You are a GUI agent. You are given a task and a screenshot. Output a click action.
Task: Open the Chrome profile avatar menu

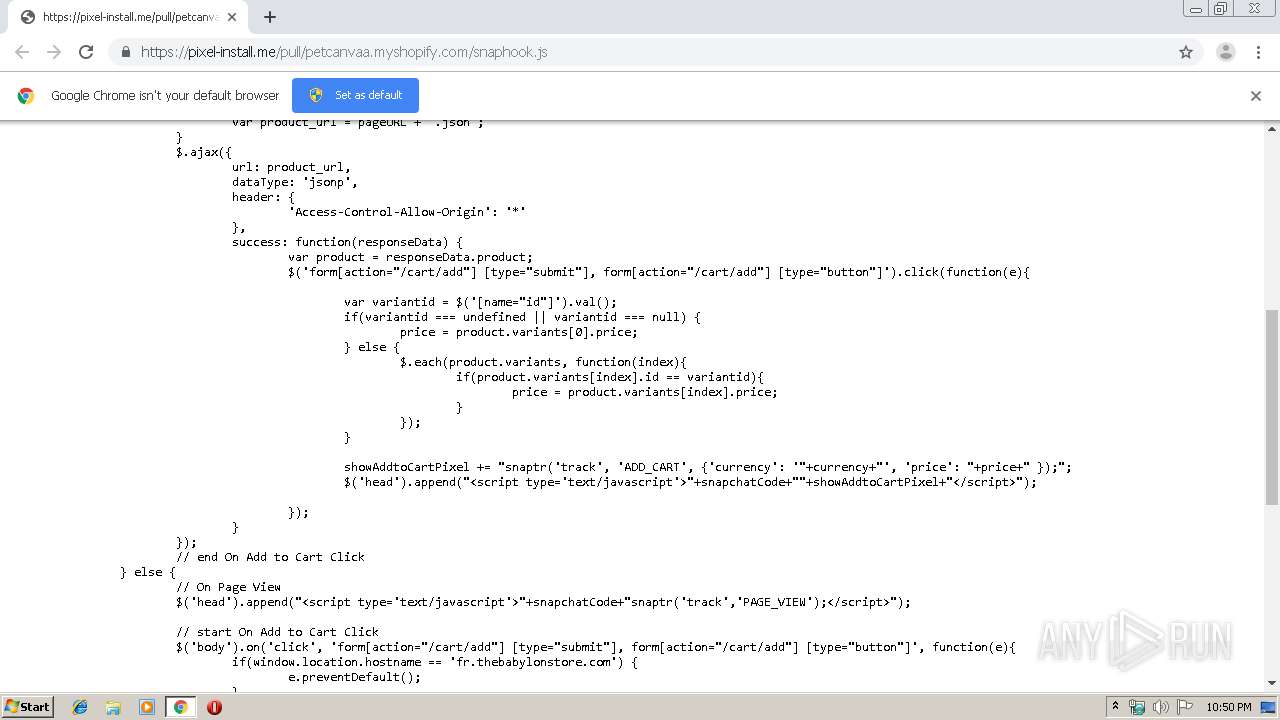[x=1225, y=52]
